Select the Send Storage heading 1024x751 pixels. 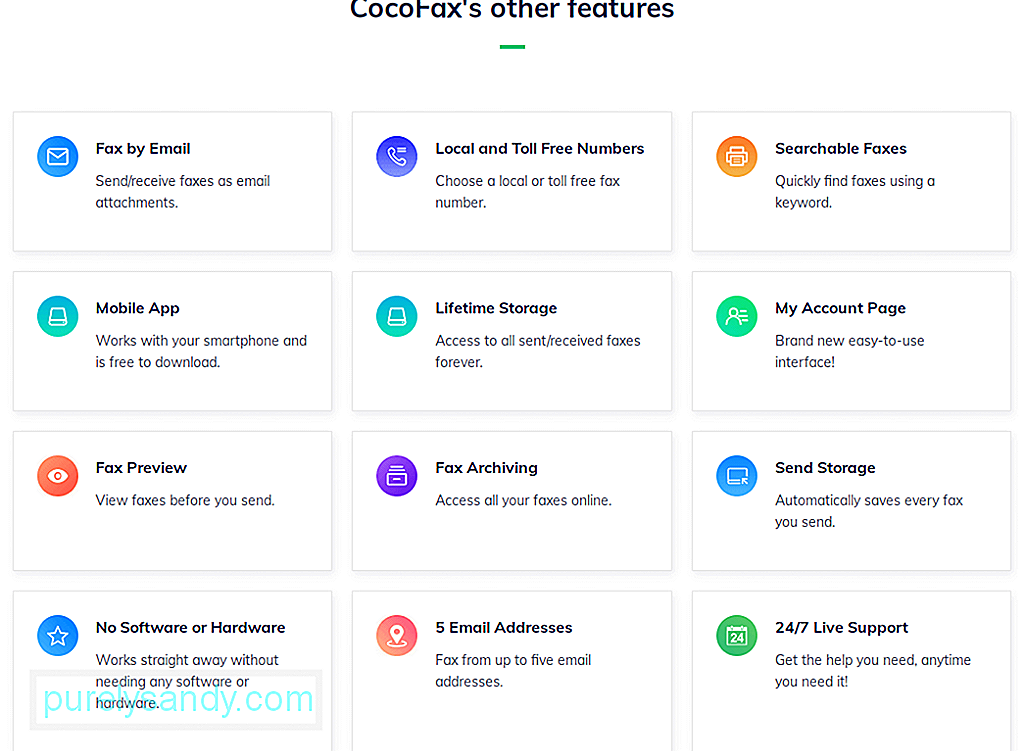825,468
